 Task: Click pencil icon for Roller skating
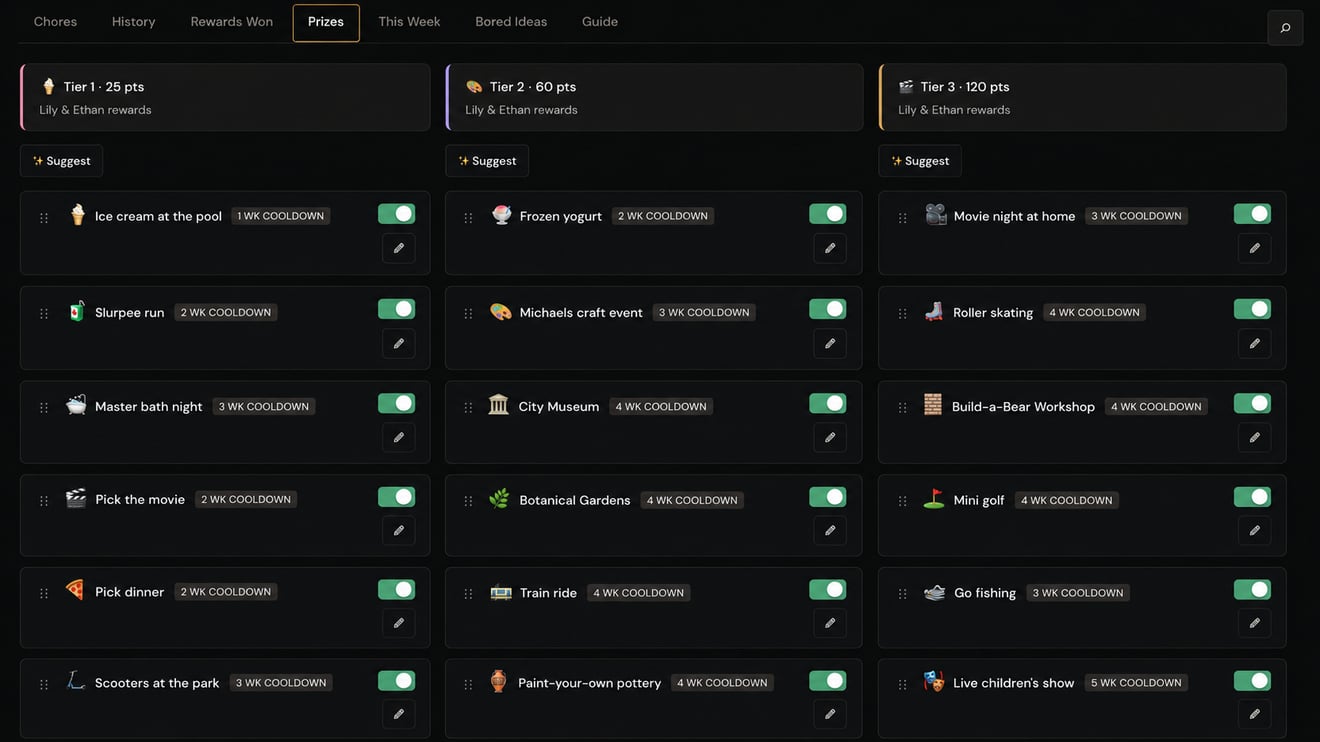tap(1254, 343)
